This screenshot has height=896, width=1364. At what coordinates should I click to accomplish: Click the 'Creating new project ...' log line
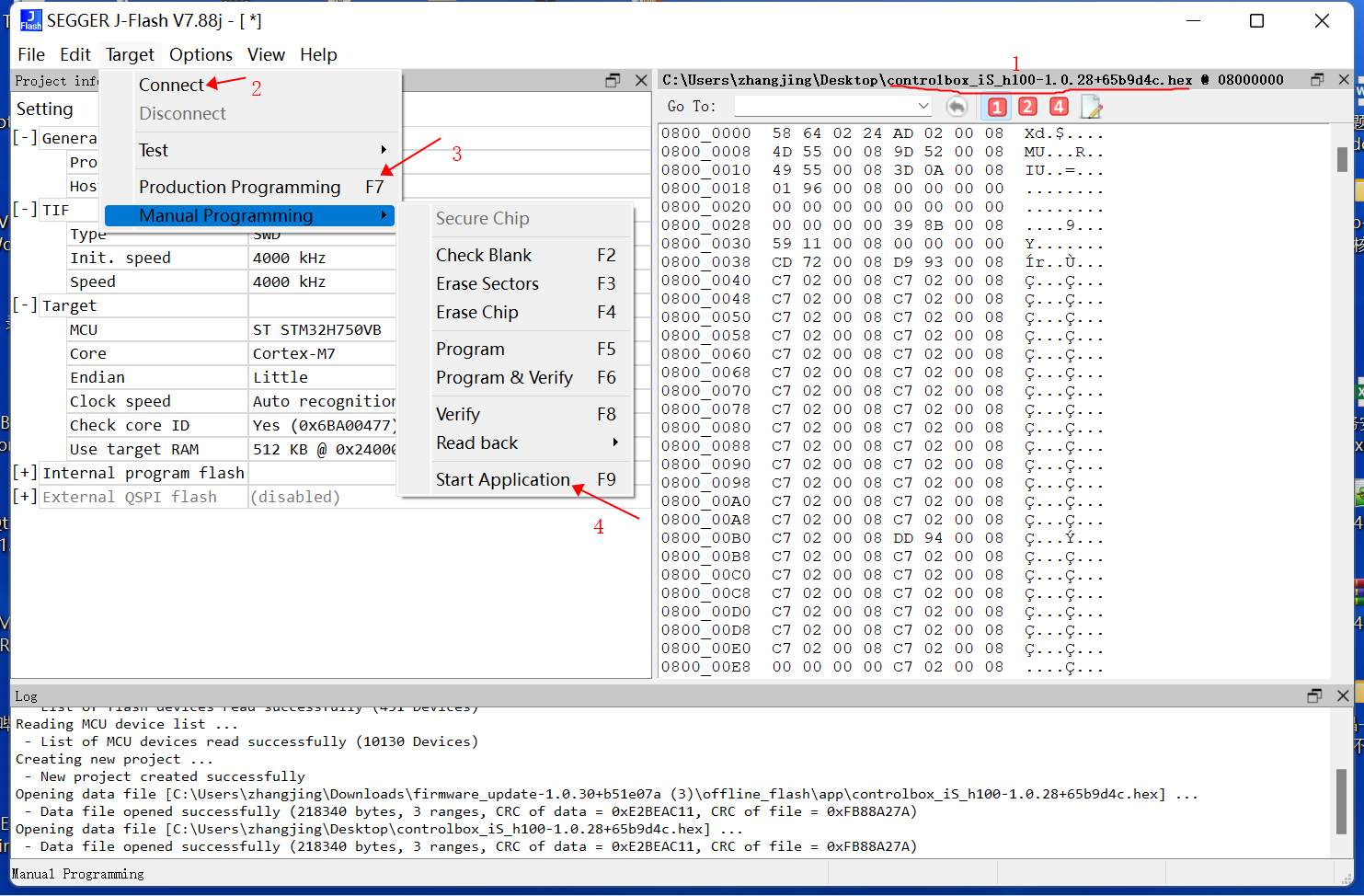click(x=114, y=759)
